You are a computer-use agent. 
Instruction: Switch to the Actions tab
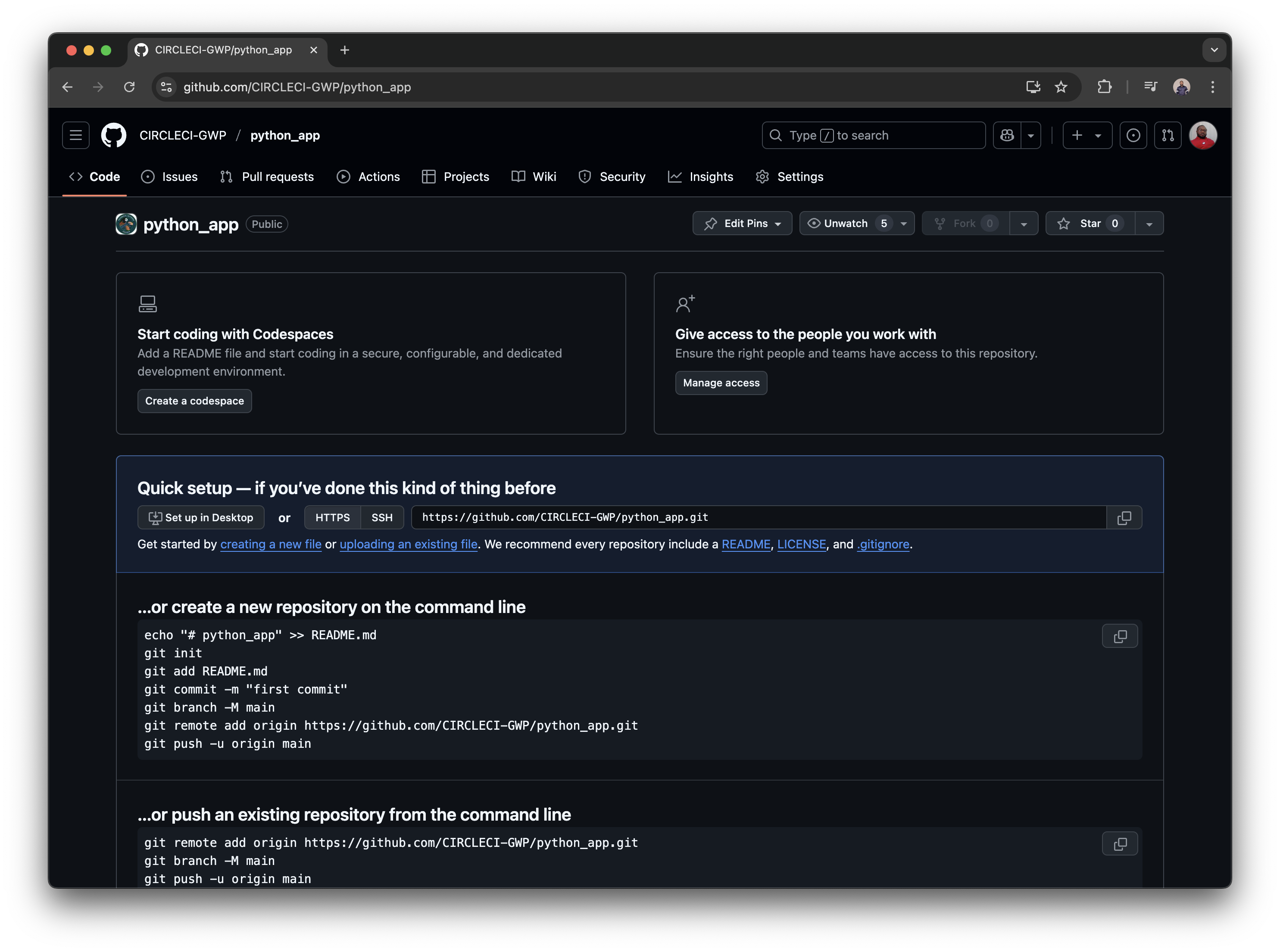[x=368, y=177]
